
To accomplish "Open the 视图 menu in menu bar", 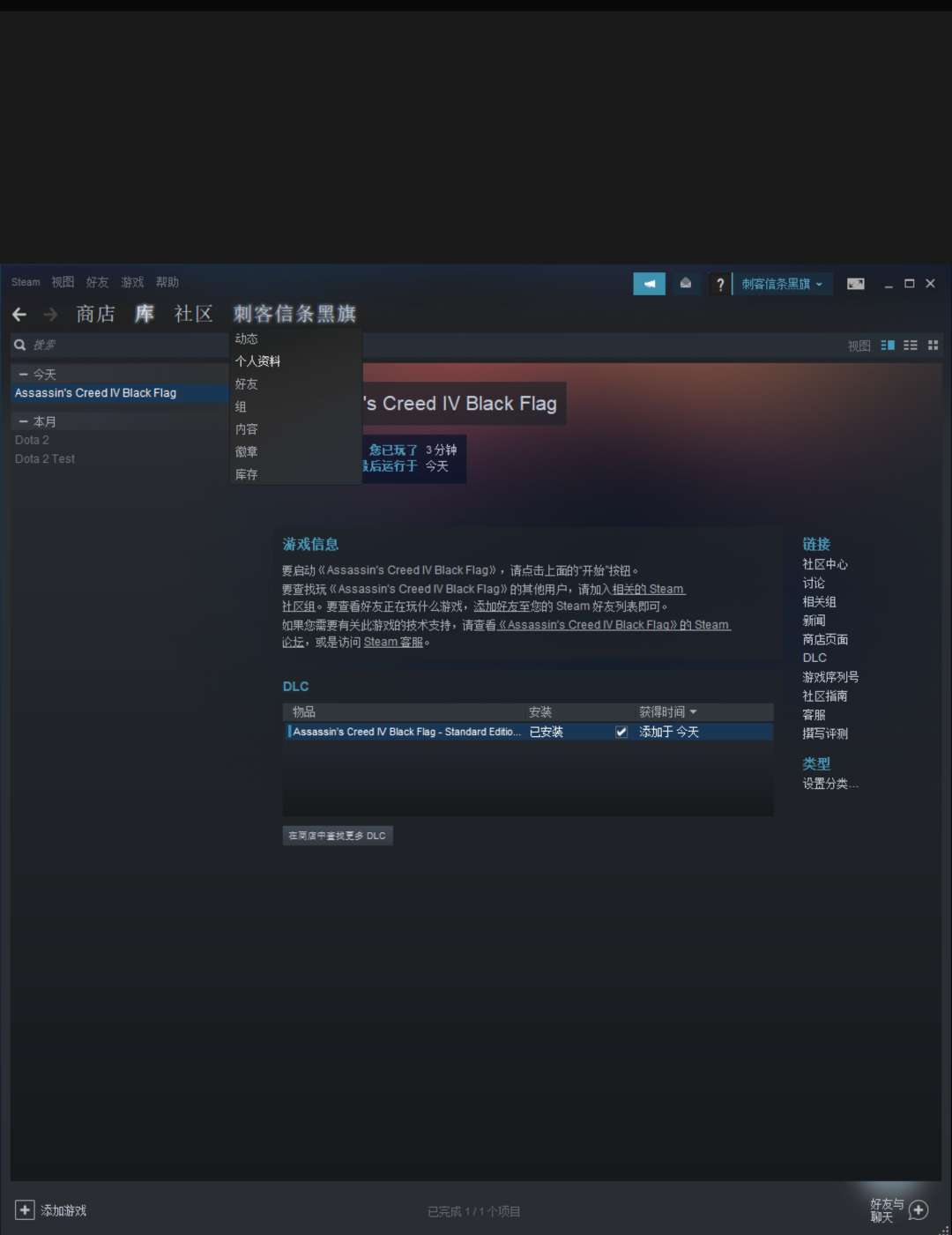I will pos(63,282).
